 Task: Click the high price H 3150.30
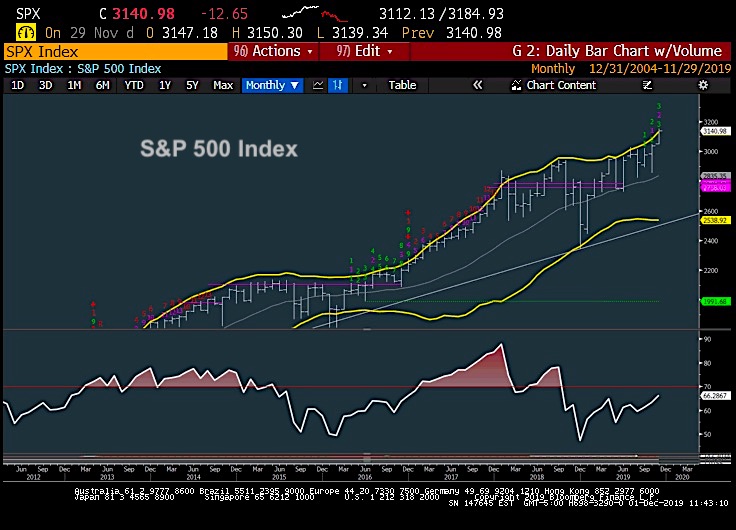click(x=268, y=33)
